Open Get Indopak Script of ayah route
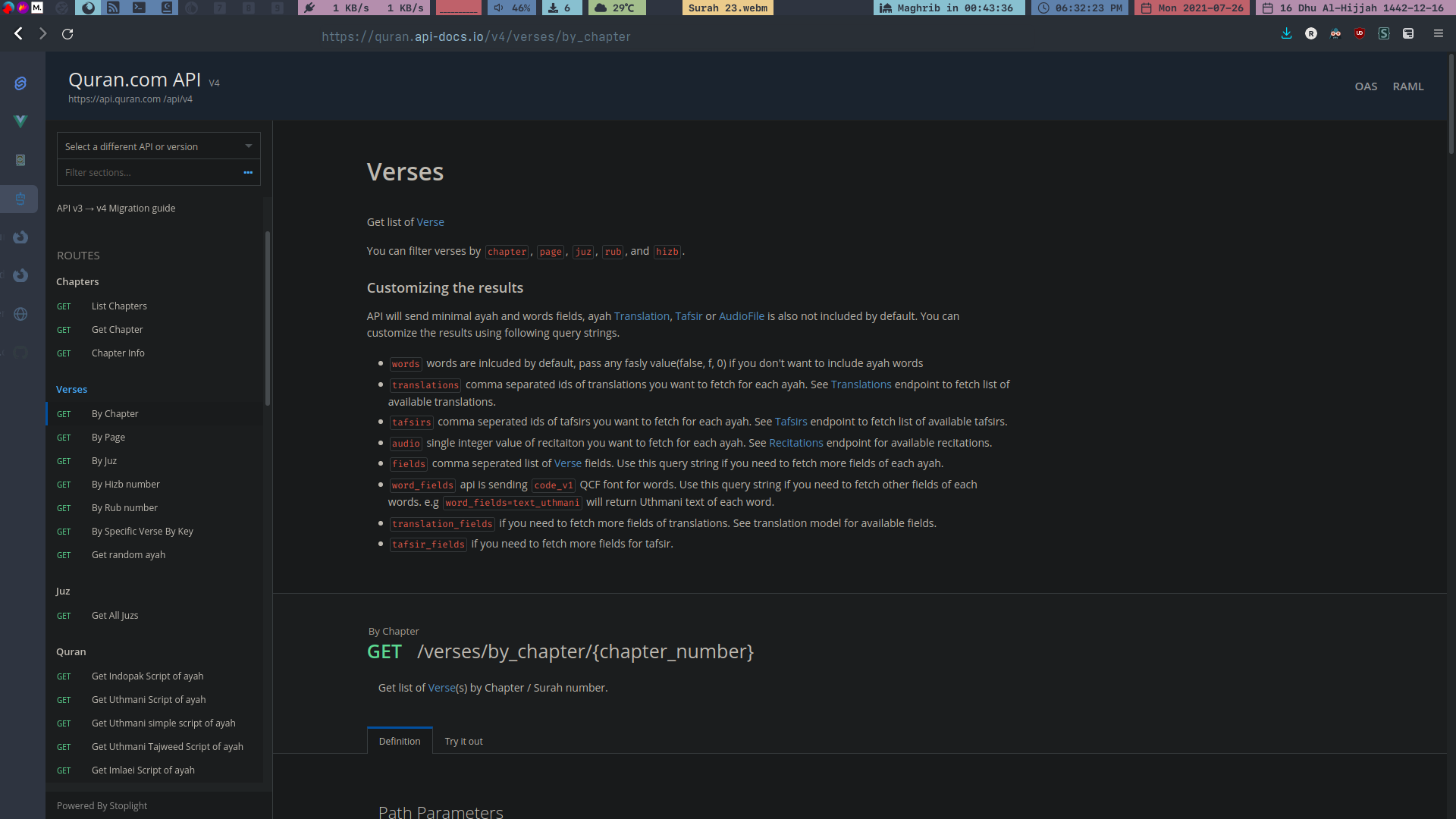 tap(147, 676)
